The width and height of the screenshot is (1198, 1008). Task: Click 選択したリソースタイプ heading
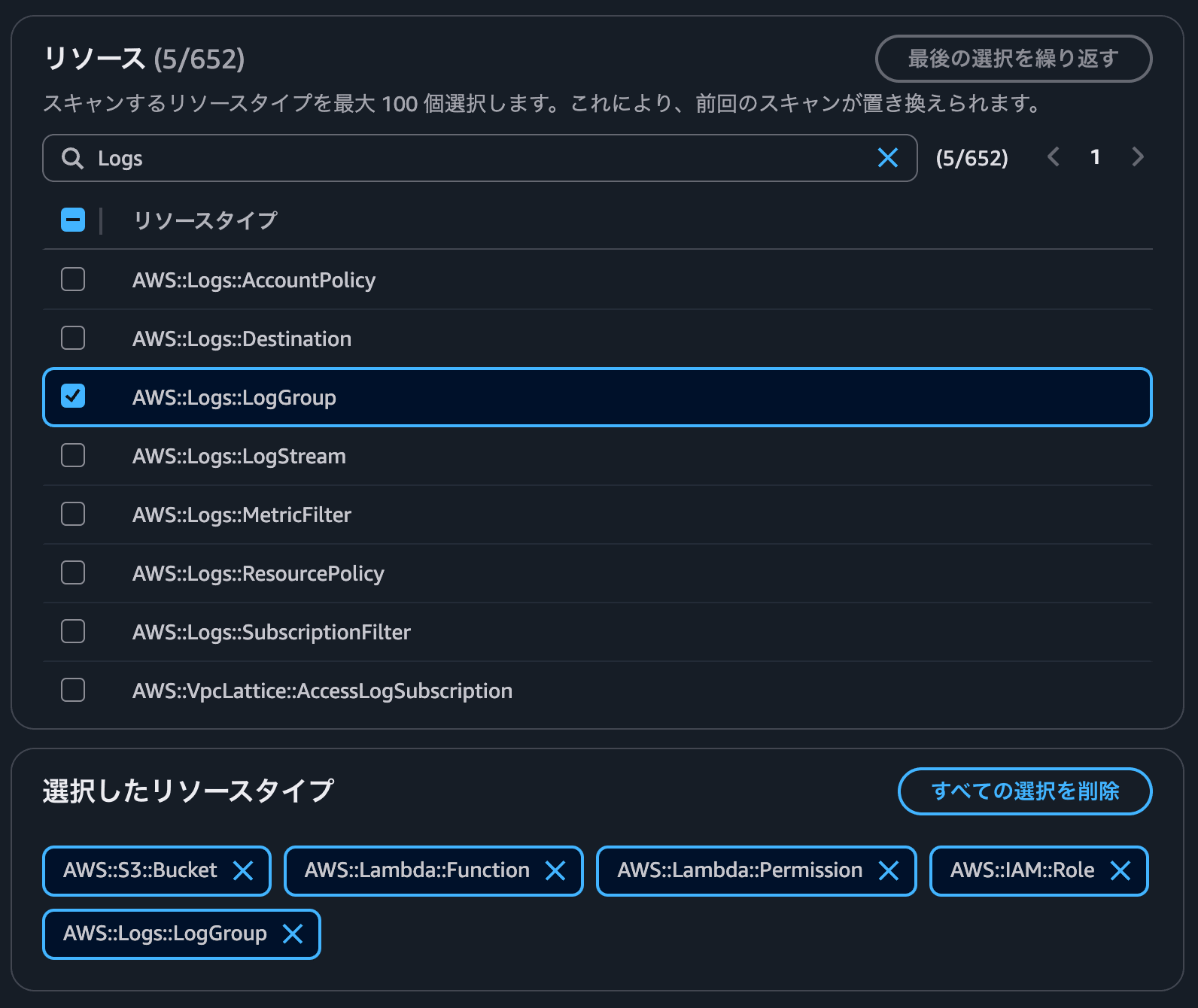click(x=188, y=791)
